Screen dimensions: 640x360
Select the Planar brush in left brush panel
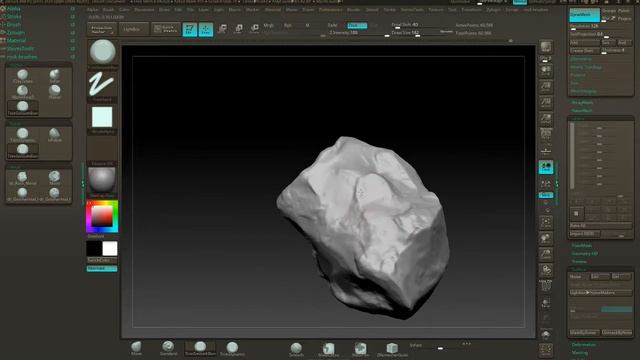click(54, 92)
